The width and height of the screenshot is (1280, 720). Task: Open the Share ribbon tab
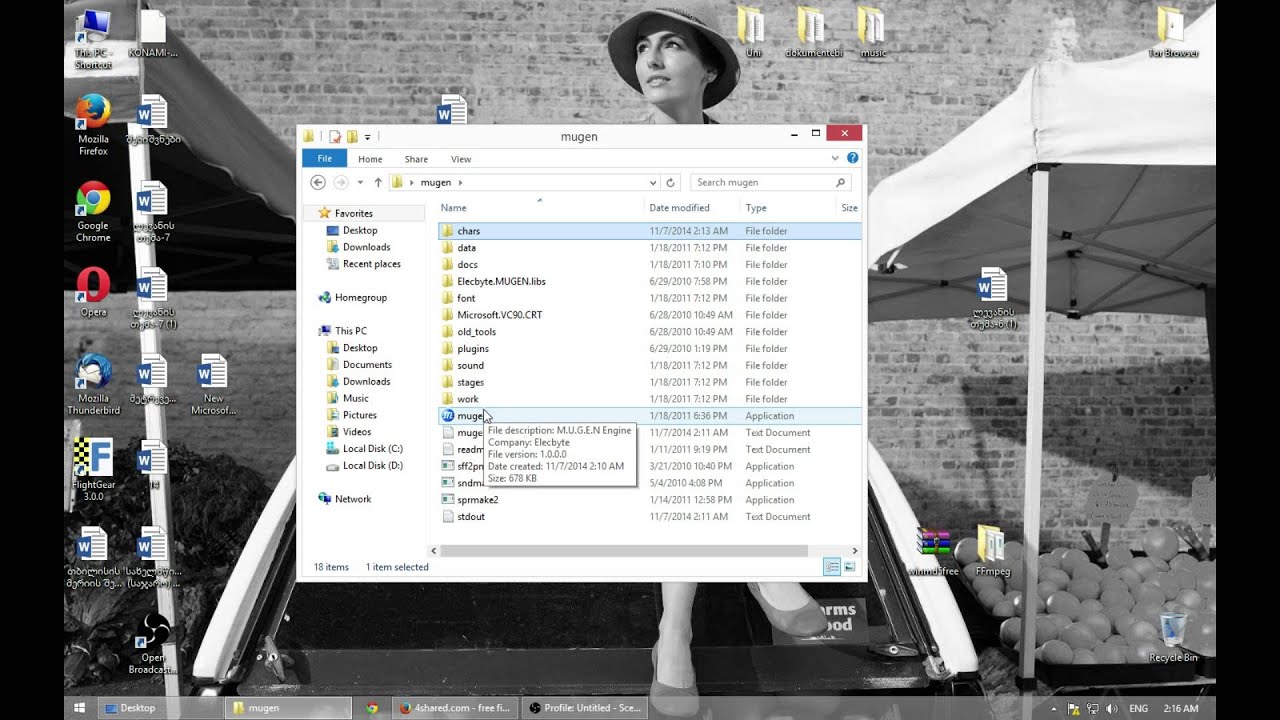(x=416, y=159)
